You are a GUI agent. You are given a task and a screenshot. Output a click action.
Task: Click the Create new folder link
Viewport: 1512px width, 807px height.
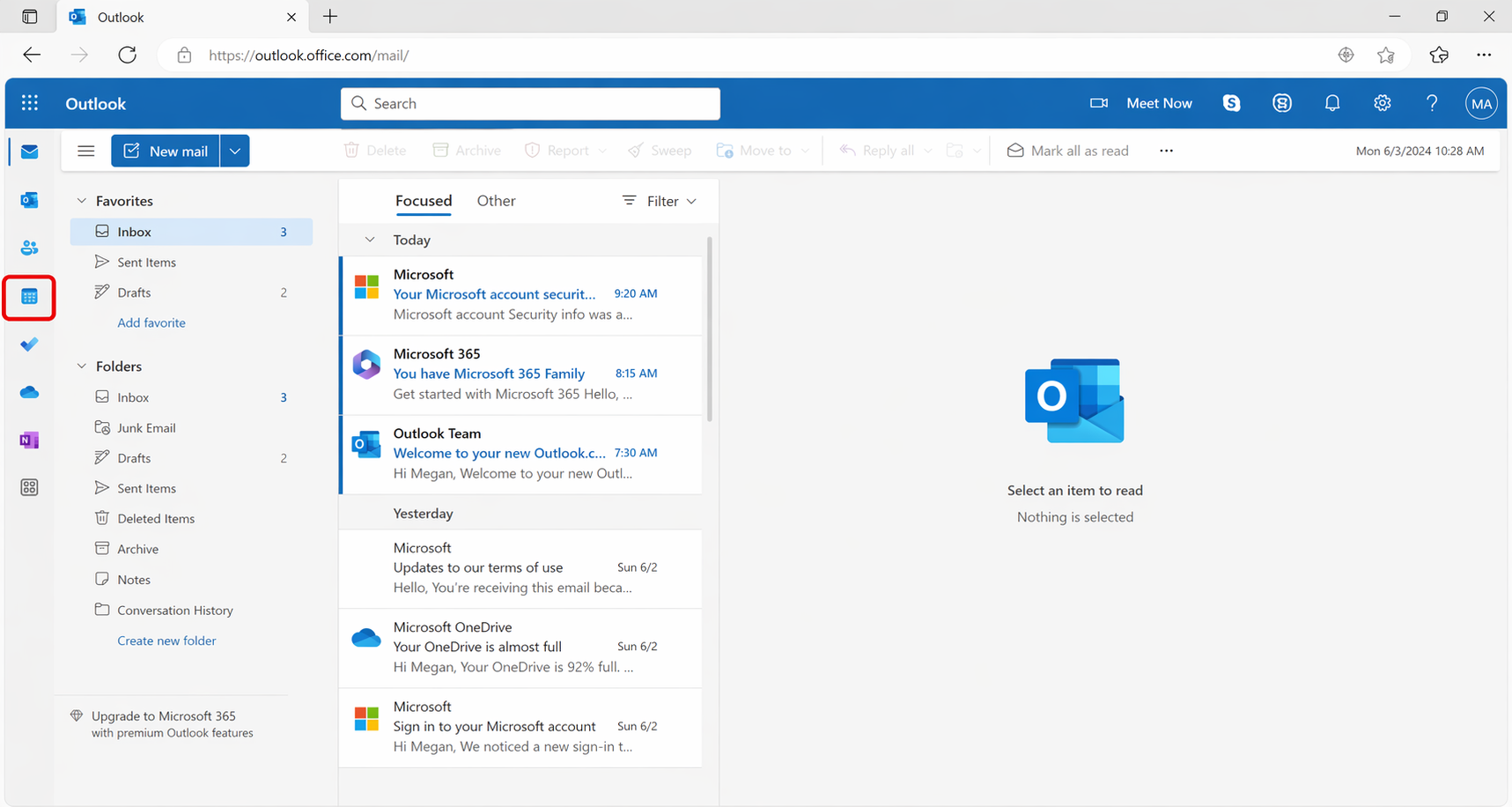166,640
